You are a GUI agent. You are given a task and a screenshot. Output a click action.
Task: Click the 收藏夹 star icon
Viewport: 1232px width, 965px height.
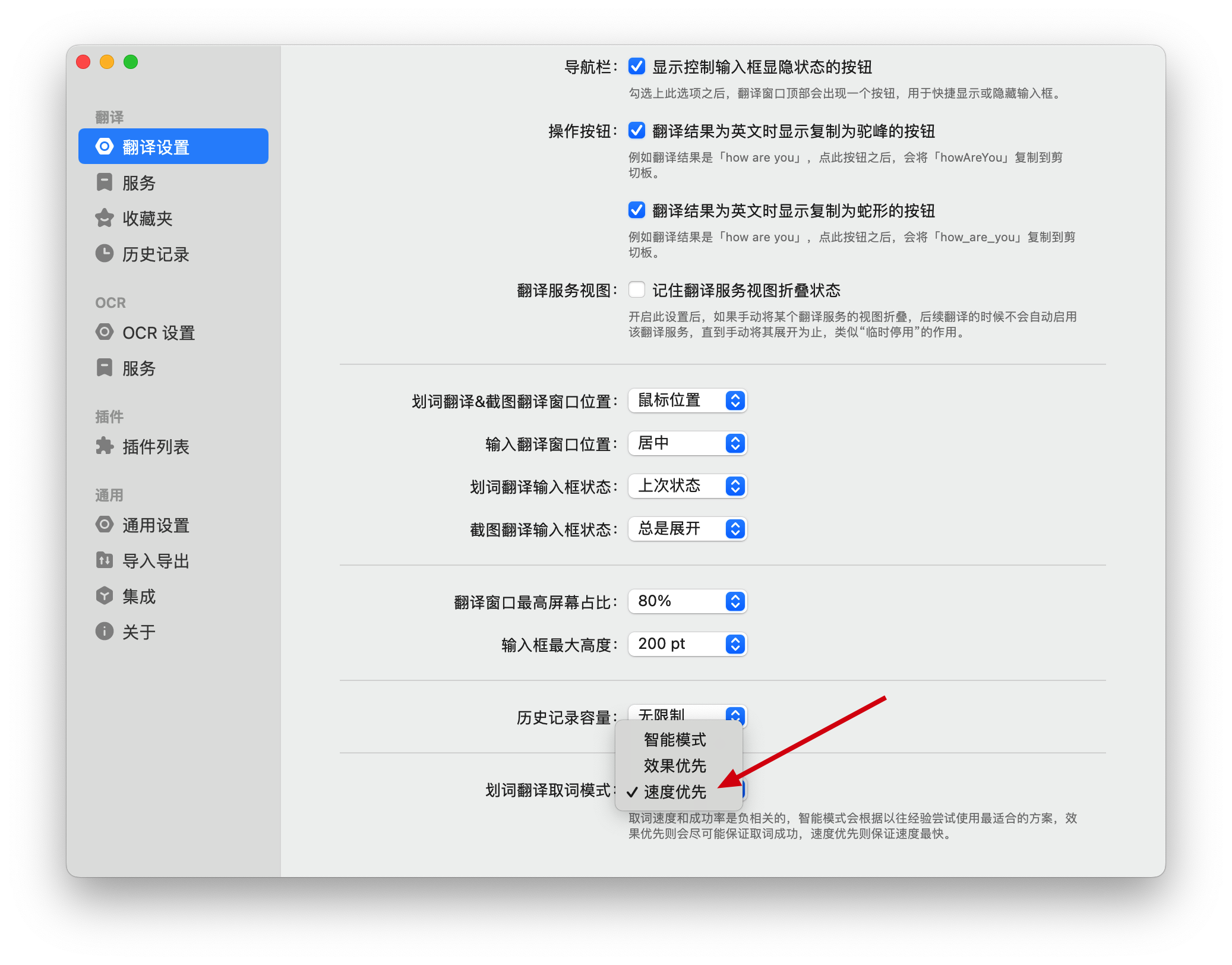pyautogui.click(x=104, y=218)
